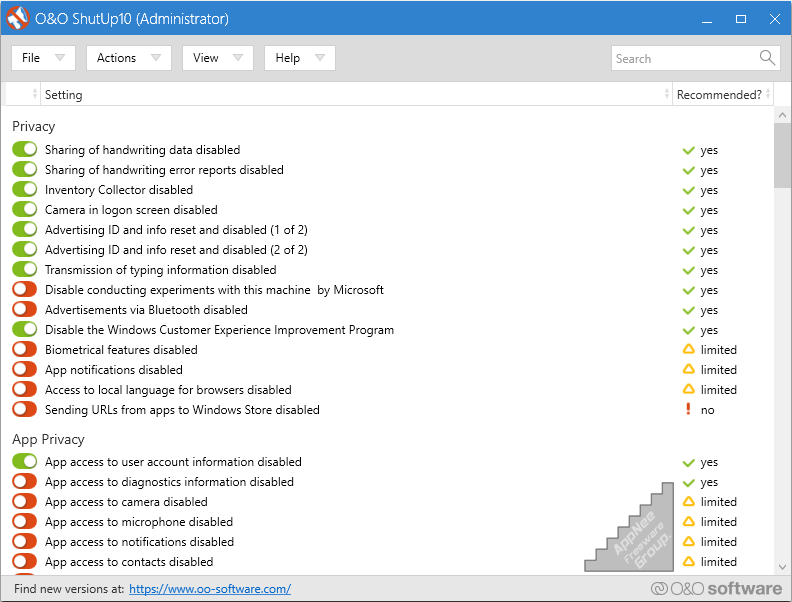Click the 'Privacy' section heading
This screenshot has width=792, height=602.
click(33, 126)
